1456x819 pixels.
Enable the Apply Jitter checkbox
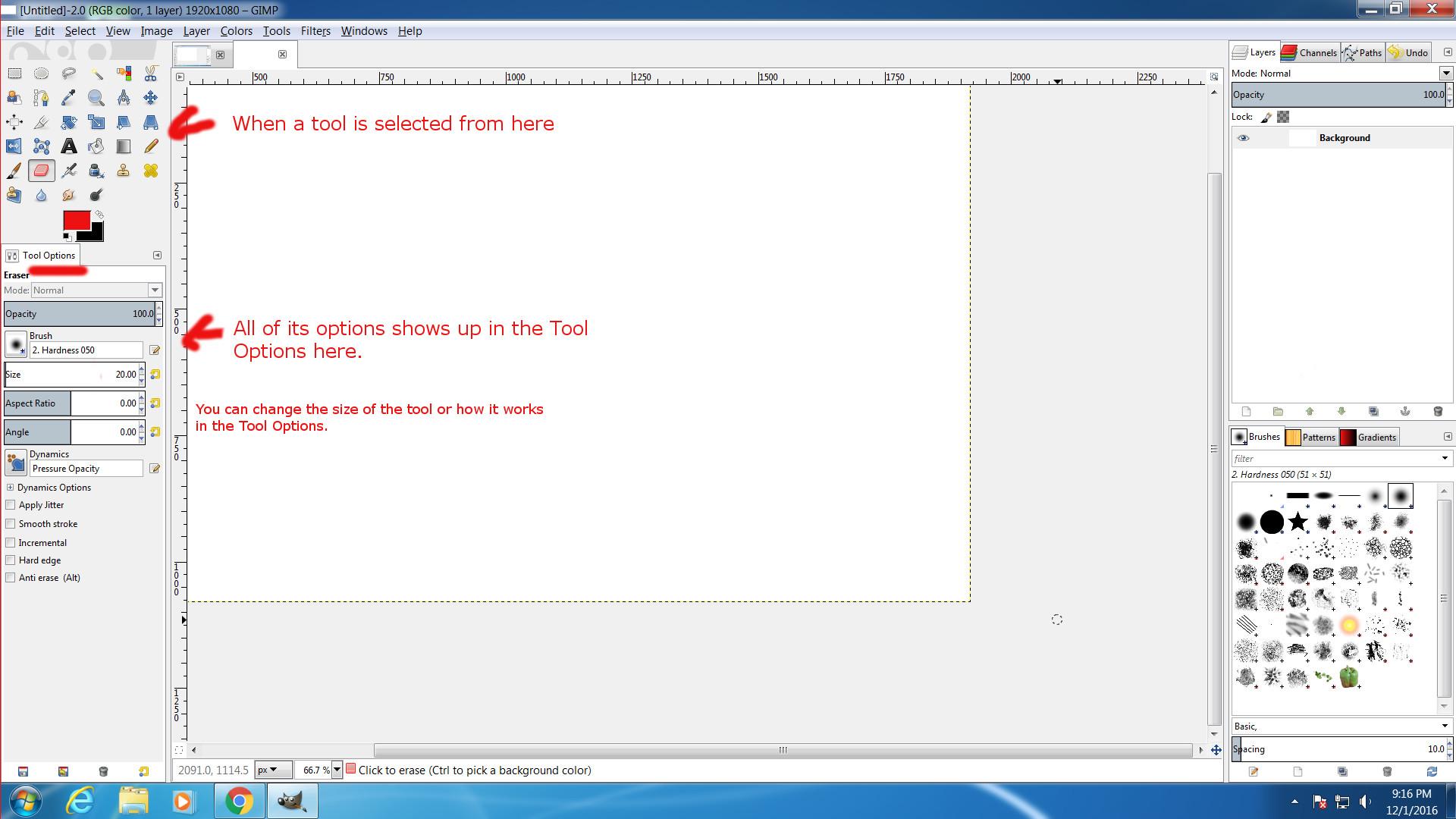pyautogui.click(x=11, y=505)
